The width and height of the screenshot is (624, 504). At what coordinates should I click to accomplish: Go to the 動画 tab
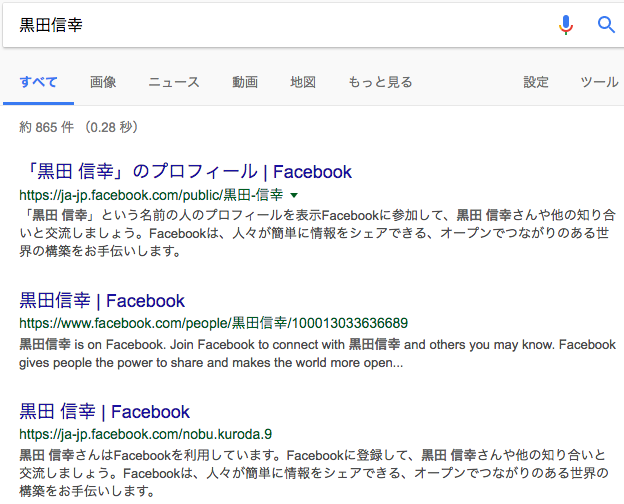pos(245,82)
